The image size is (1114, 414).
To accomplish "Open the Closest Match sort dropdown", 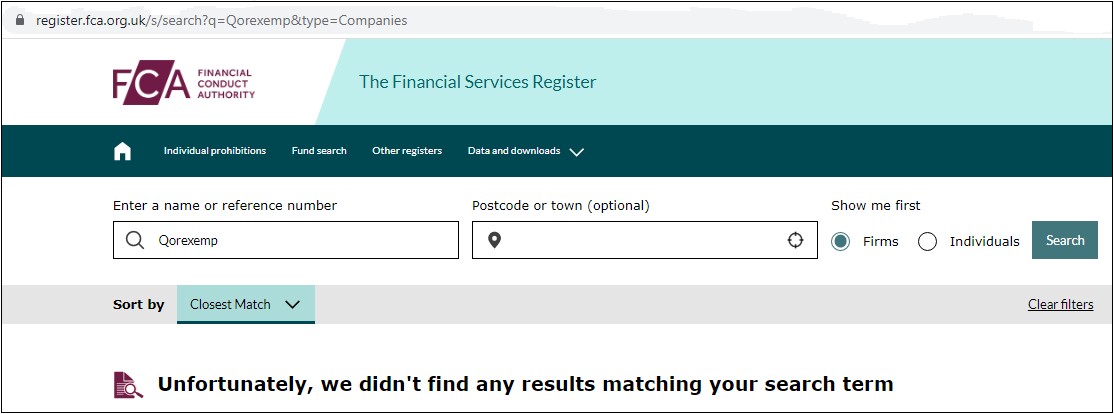I will pos(246,305).
